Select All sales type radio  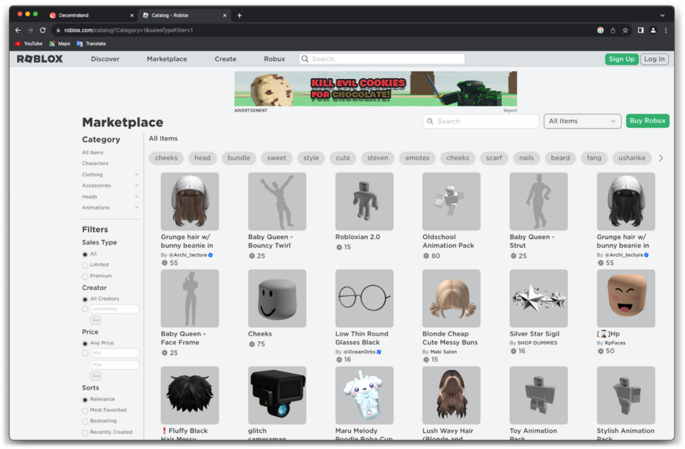[x=85, y=254]
